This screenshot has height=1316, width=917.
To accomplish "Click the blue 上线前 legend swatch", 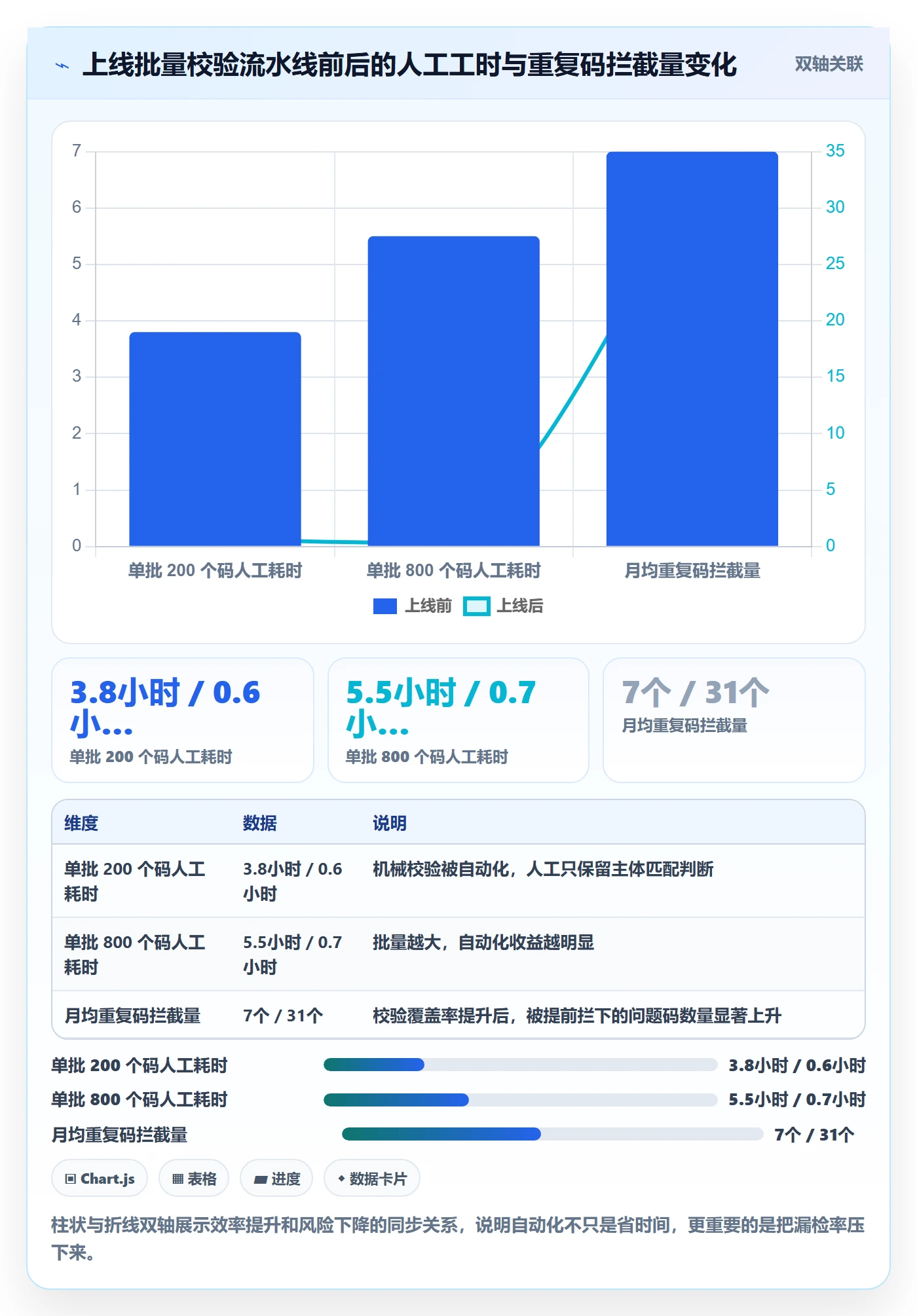I will pyautogui.click(x=385, y=606).
